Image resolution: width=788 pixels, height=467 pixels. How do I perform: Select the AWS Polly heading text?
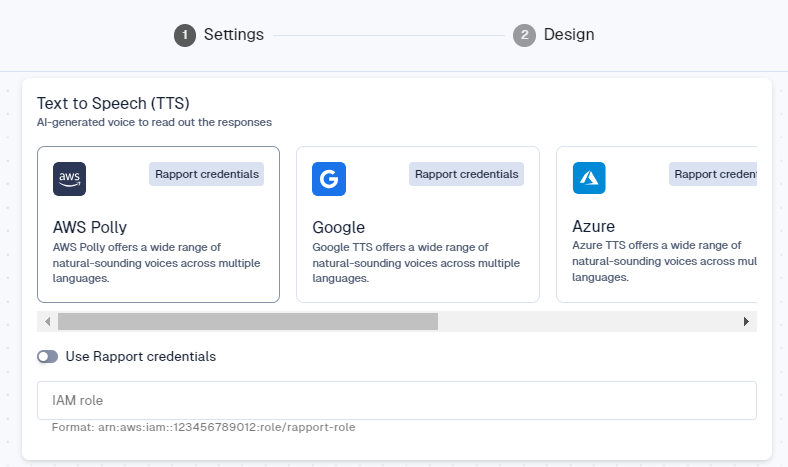(x=90, y=227)
